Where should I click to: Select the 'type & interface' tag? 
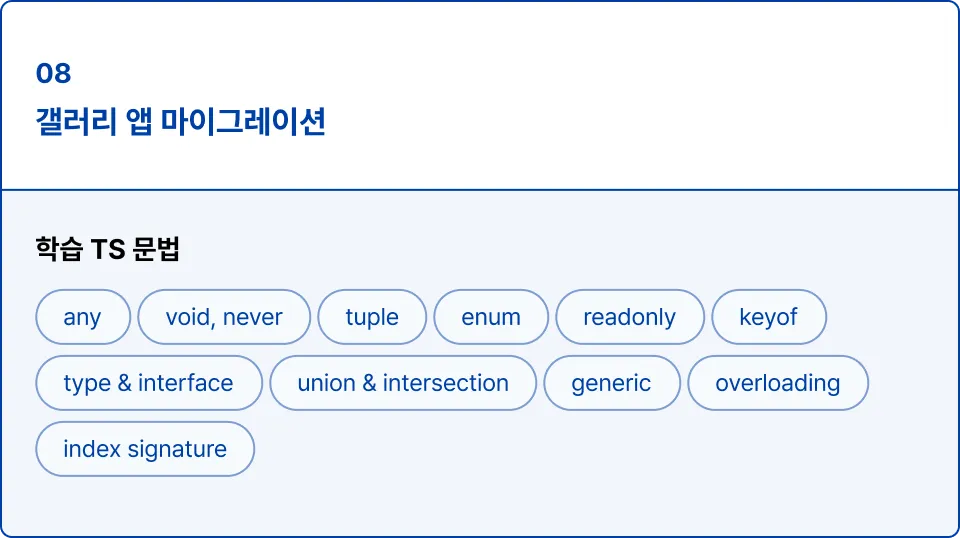click(x=149, y=383)
